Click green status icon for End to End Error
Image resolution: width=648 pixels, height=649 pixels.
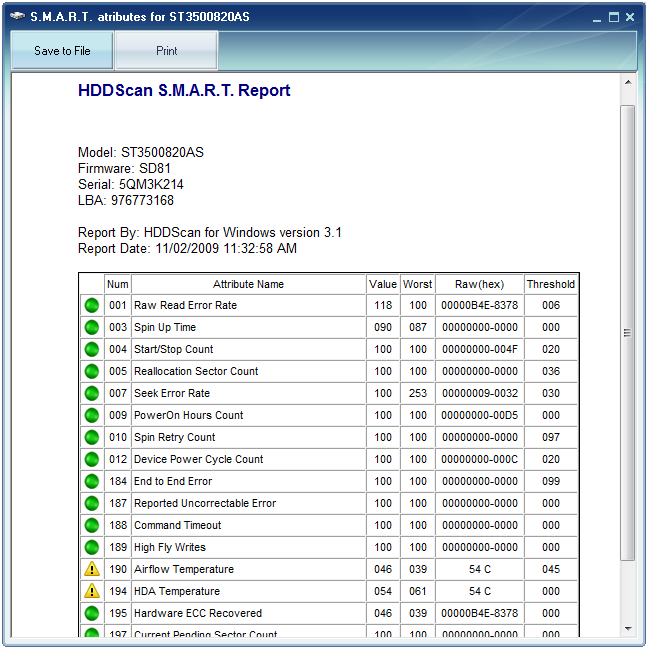coord(92,481)
